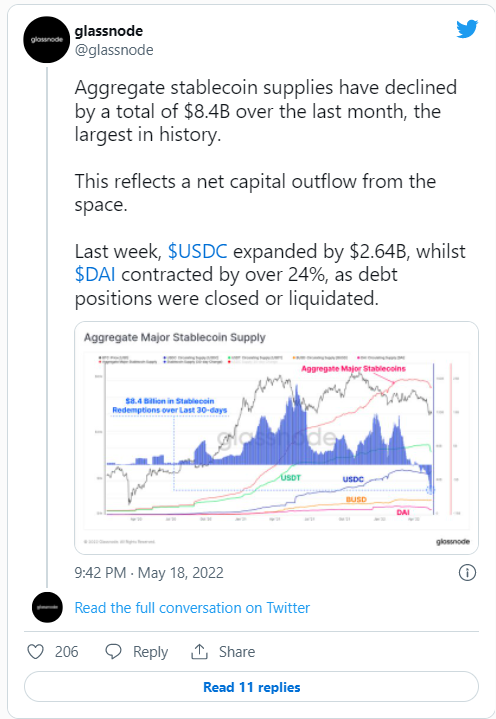Click the 206 likes count
Screen dimensions: 496x719
coord(66,652)
